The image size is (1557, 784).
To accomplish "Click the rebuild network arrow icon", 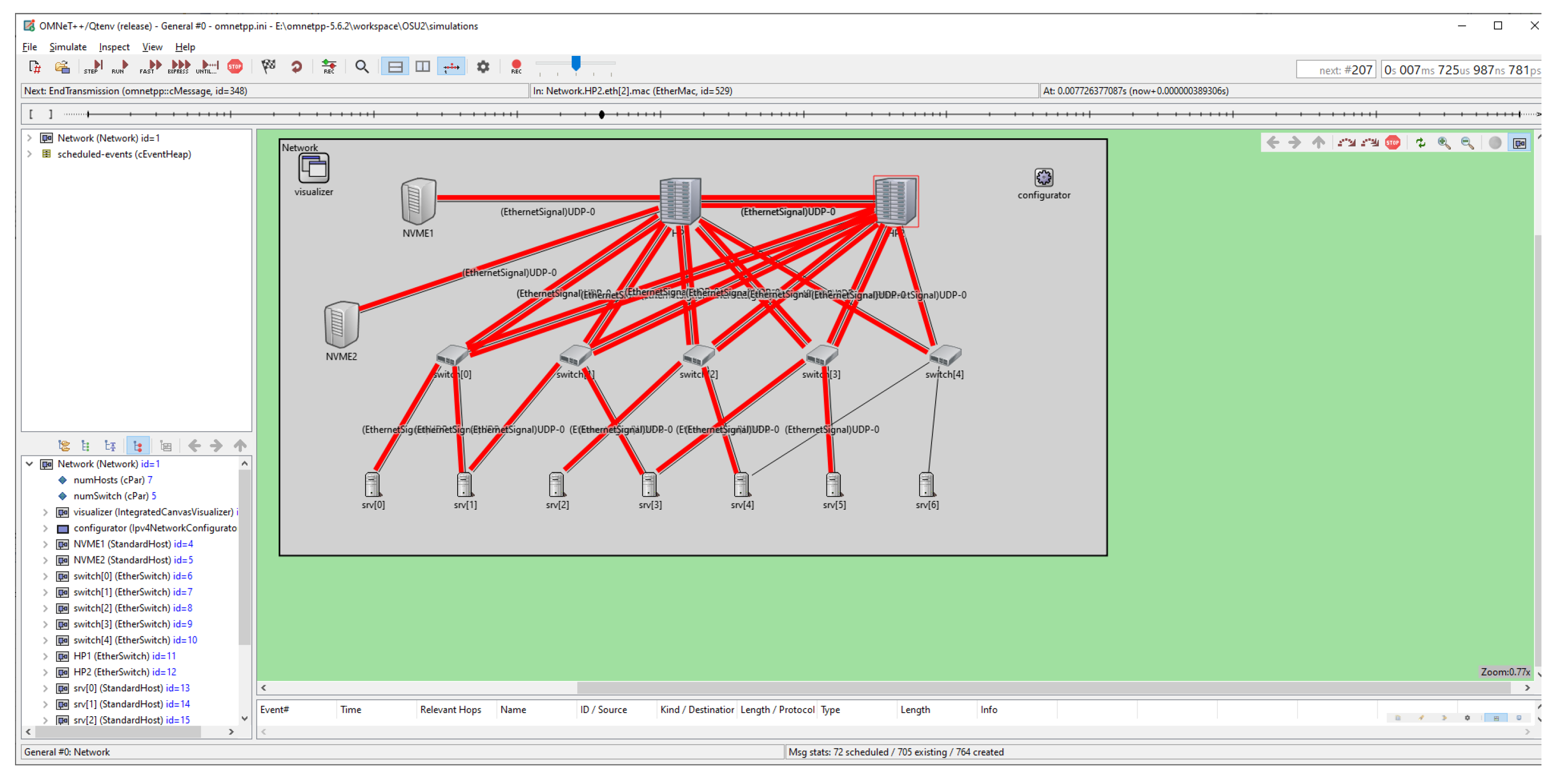I will [296, 66].
